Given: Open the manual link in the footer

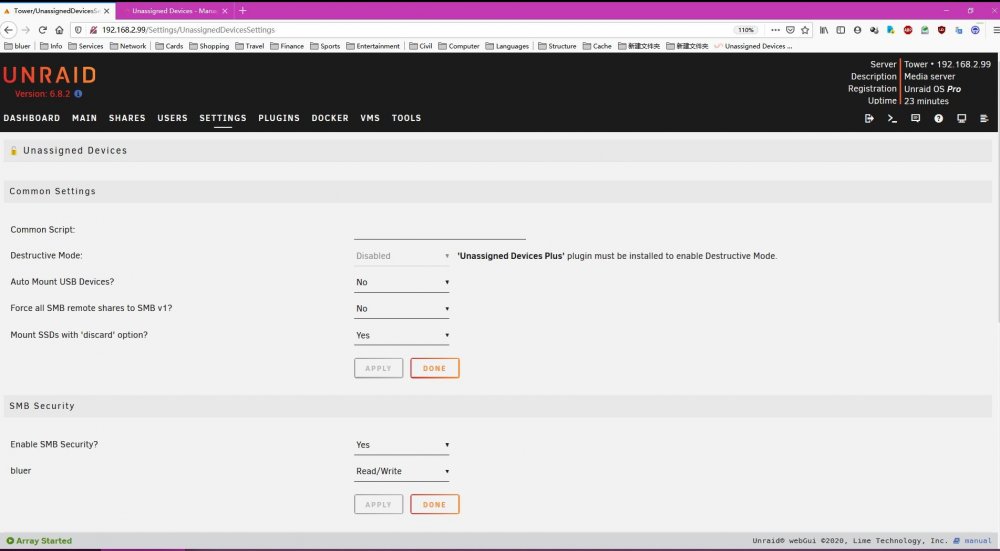Looking at the screenshot, I should [977, 541].
